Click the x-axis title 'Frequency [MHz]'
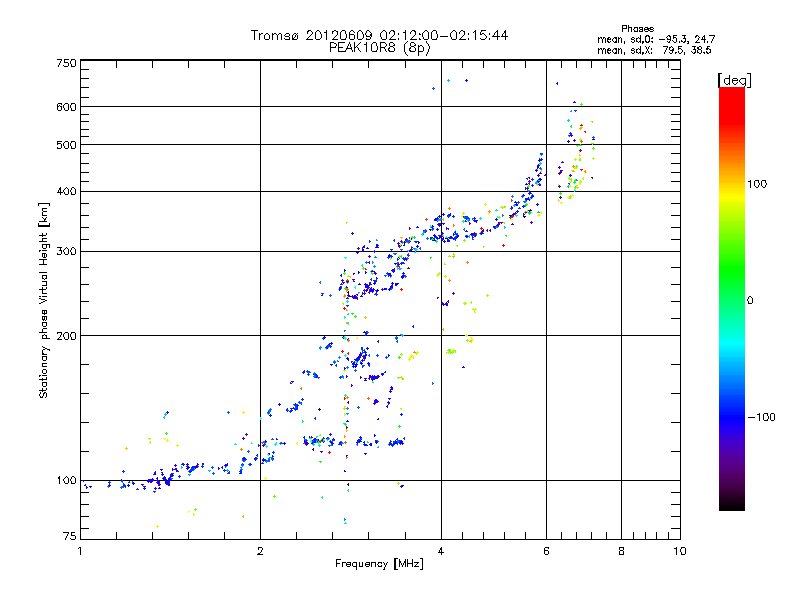This screenshot has height=600, width=800. click(x=379, y=564)
